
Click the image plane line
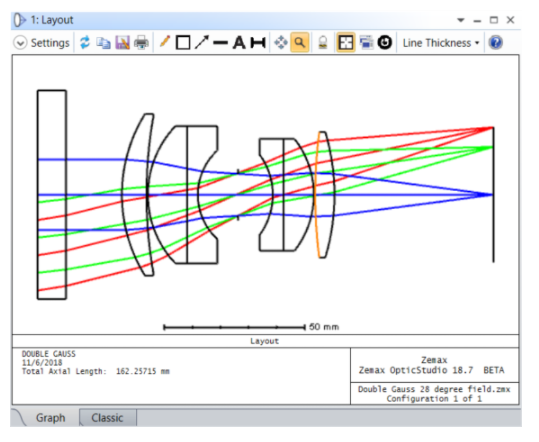pos(494,195)
